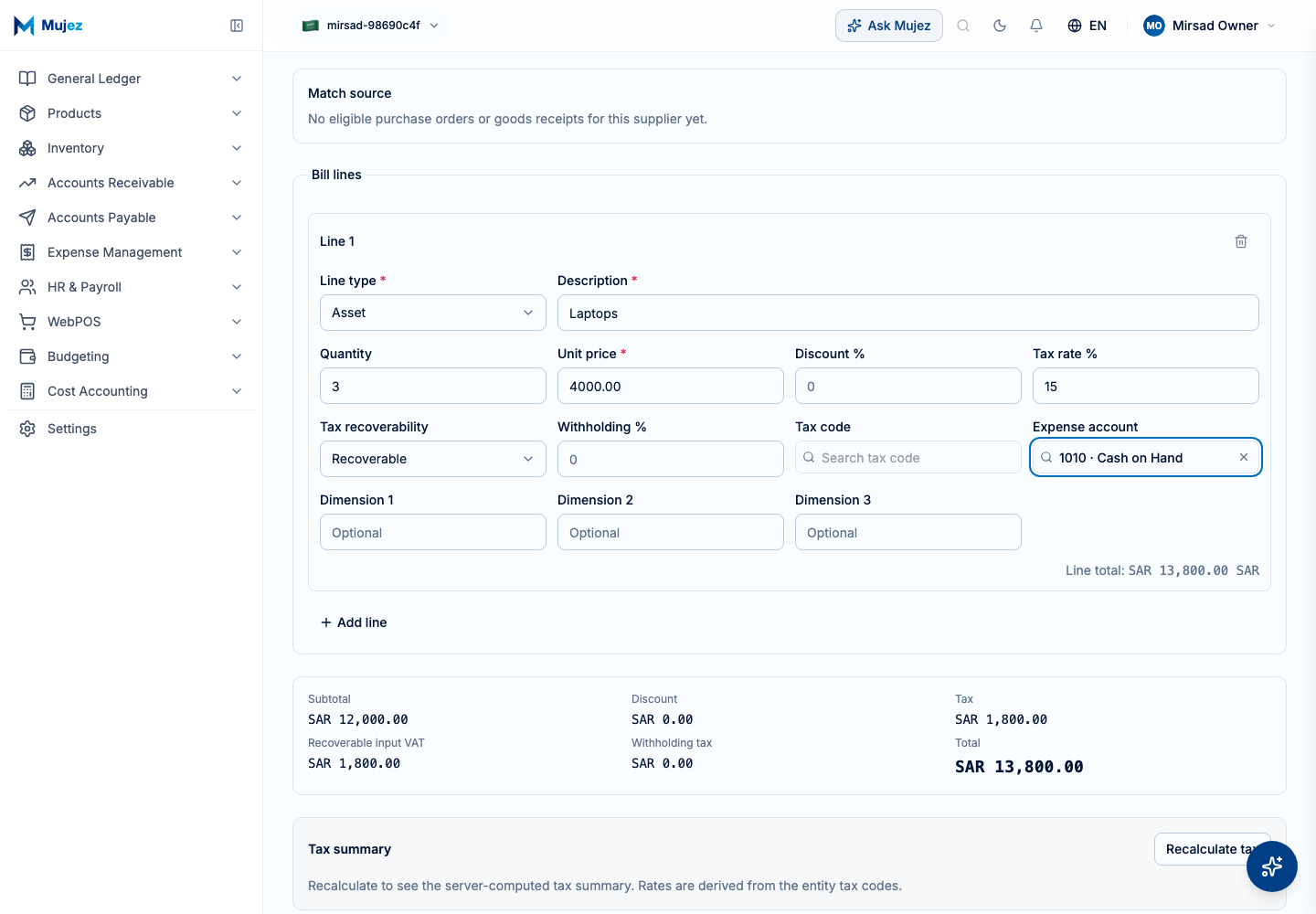
Task: Open notifications bell icon
Action: (1036, 26)
